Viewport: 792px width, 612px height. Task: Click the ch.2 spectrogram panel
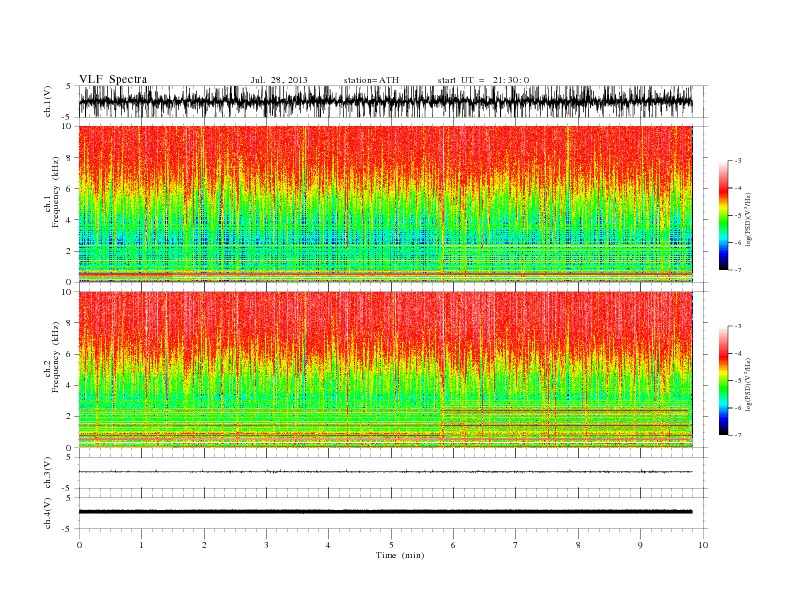click(x=385, y=370)
